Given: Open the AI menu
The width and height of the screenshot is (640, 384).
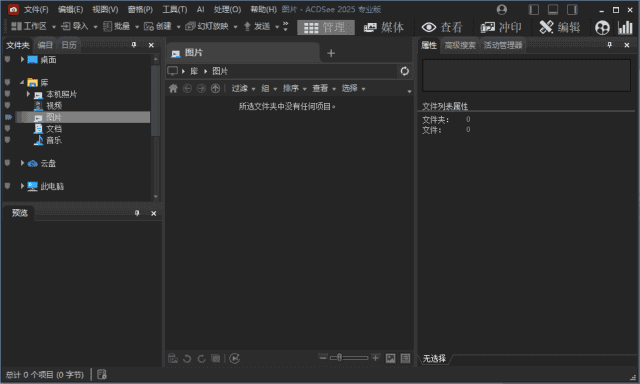Looking at the screenshot, I should click(200, 9).
